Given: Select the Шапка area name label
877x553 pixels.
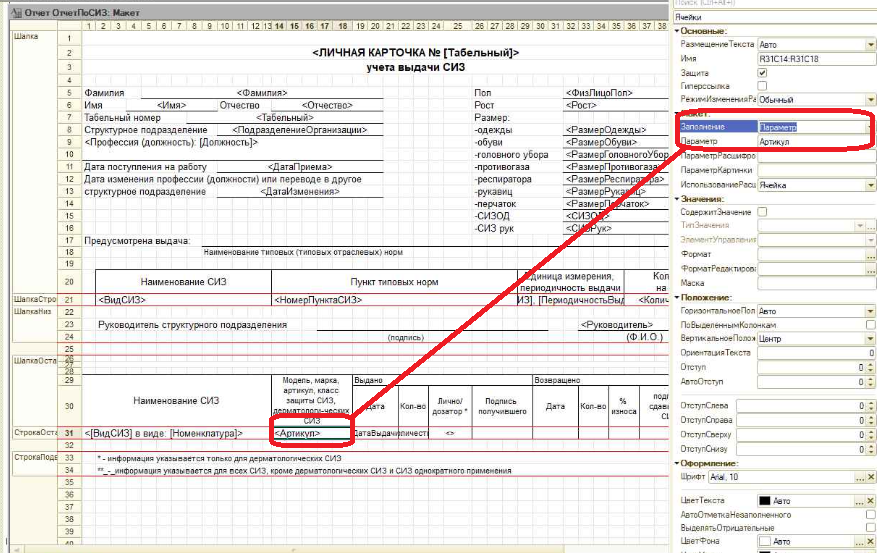Looking at the screenshot, I should tap(26, 36).
